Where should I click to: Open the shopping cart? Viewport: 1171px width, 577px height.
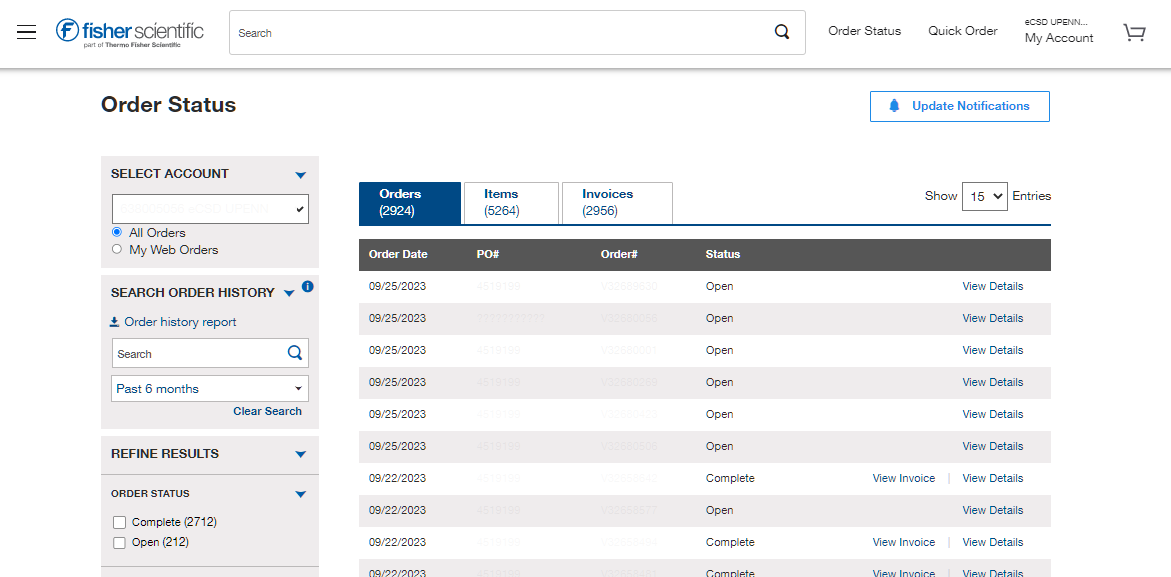pyautogui.click(x=1134, y=32)
